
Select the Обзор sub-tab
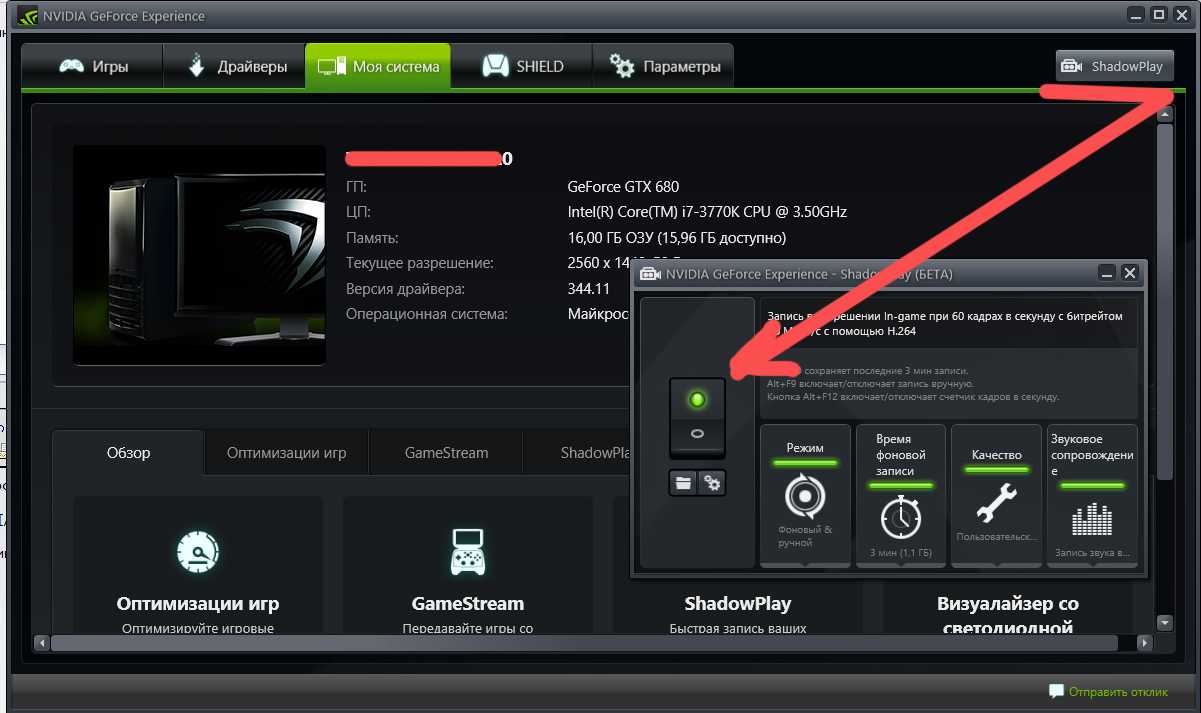click(x=128, y=452)
